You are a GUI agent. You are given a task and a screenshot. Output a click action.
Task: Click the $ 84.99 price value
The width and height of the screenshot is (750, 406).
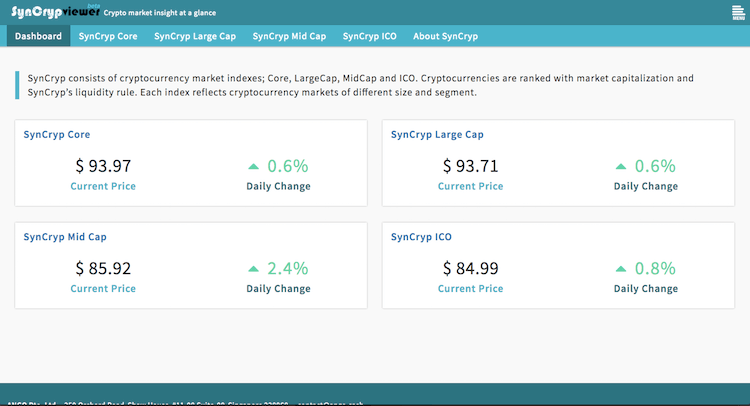(x=471, y=268)
